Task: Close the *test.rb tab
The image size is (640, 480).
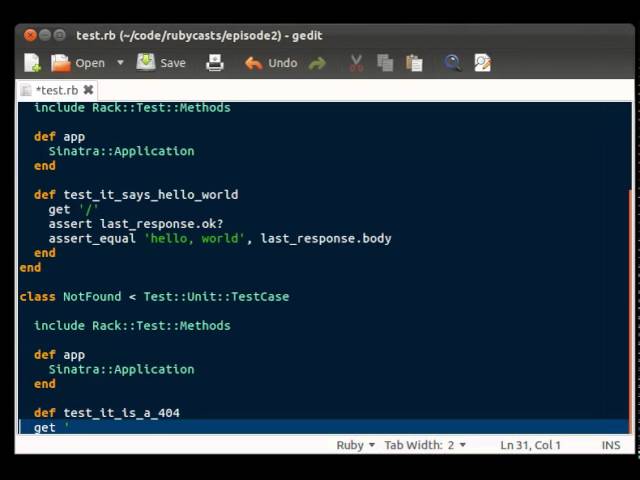Action: click(x=88, y=90)
